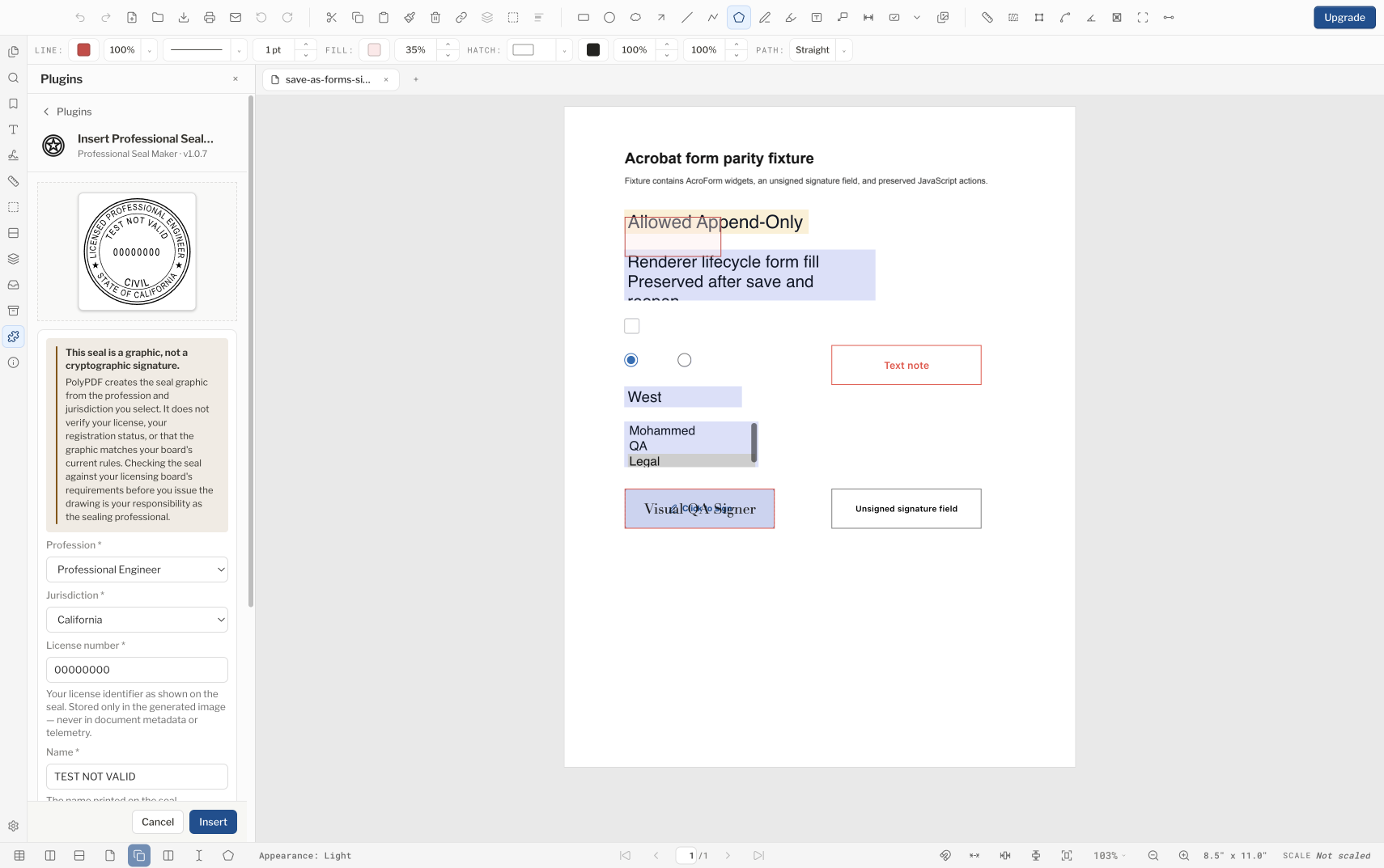Click the link chain icon
Viewport: 1384px width, 868px height.
(x=461, y=17)
